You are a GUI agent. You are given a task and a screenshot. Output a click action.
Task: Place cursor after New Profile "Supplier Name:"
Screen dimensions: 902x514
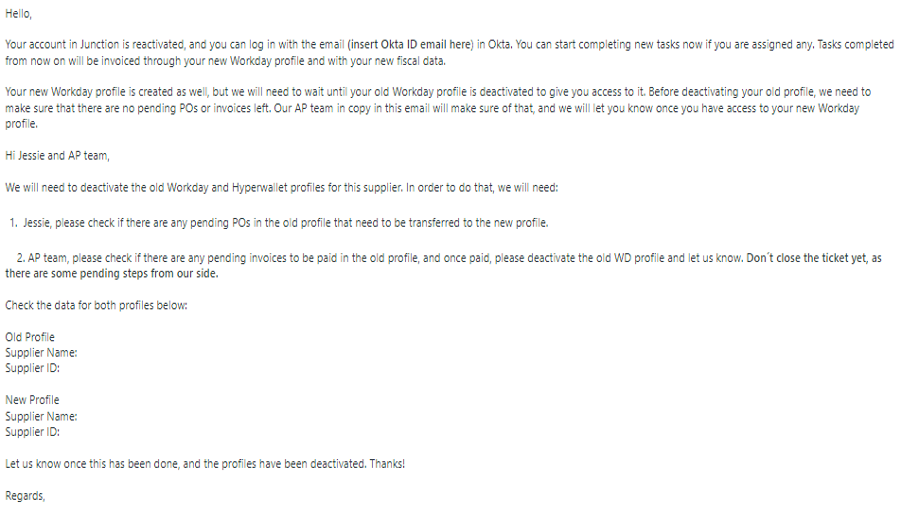point(80,416)
